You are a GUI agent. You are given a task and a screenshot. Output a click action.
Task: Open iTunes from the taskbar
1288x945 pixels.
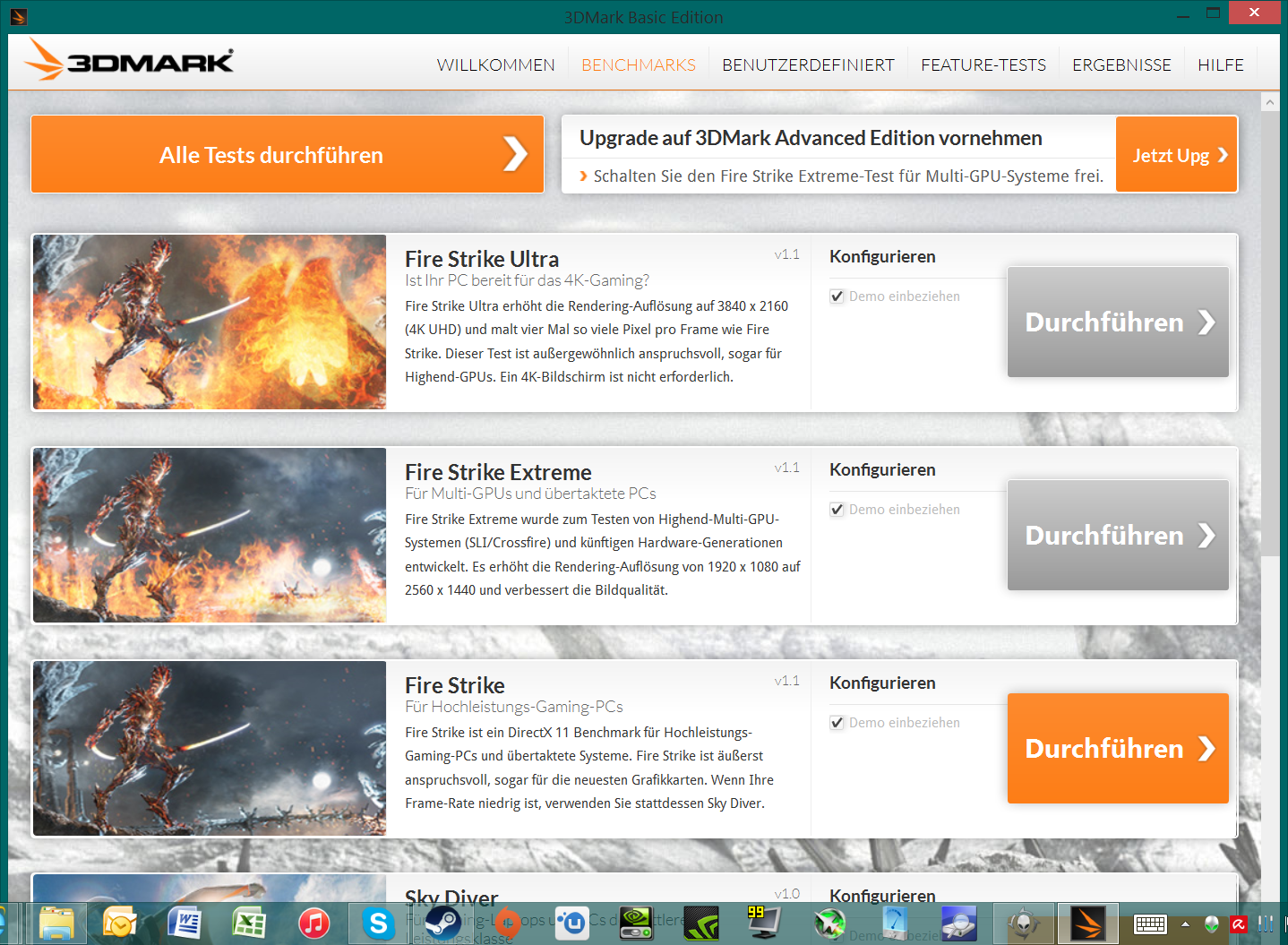coord(313,924)
